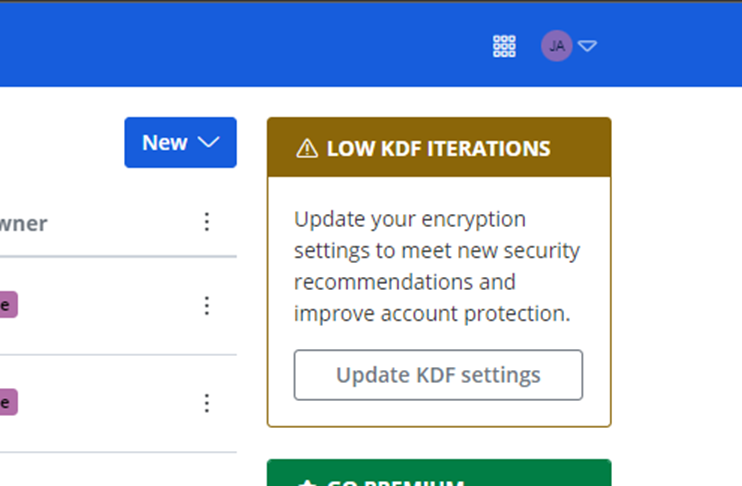This screenshot has height=486, width=742.
Task: Click the warning triangle in KDF banner
Action: 307,149
